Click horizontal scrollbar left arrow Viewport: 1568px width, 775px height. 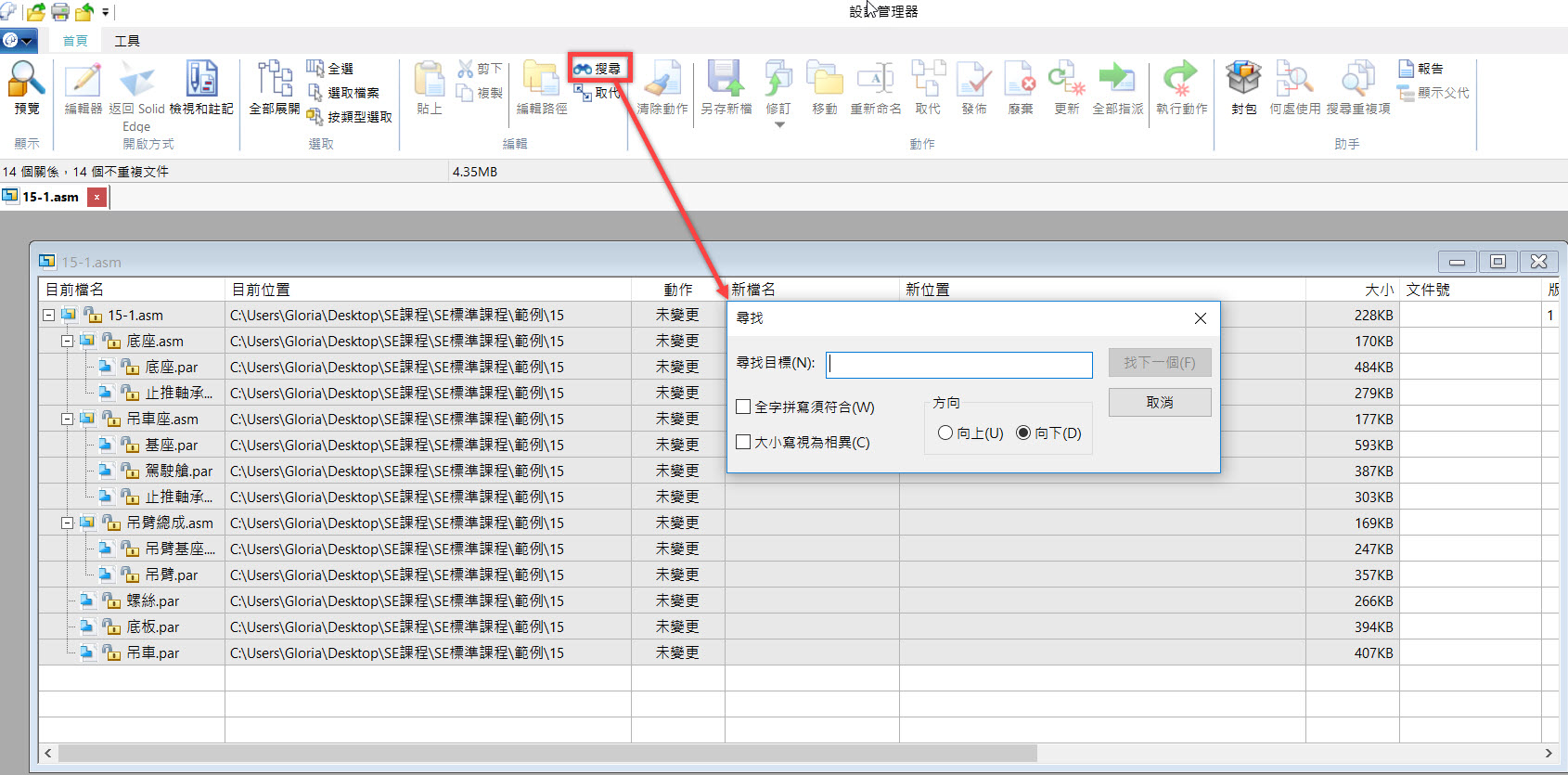48,753
